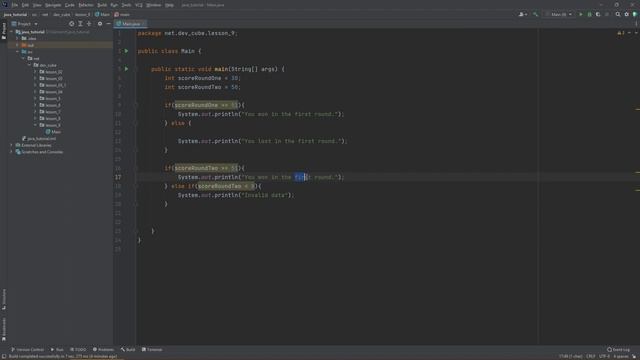This screenshot has height=360, width=640.
Task: Click the Debug bug icon in toolbar
Action: [x=589, y=14]
